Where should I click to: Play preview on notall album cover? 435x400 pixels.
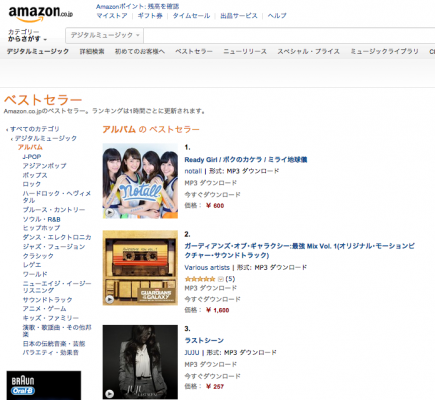pos(110,212)
